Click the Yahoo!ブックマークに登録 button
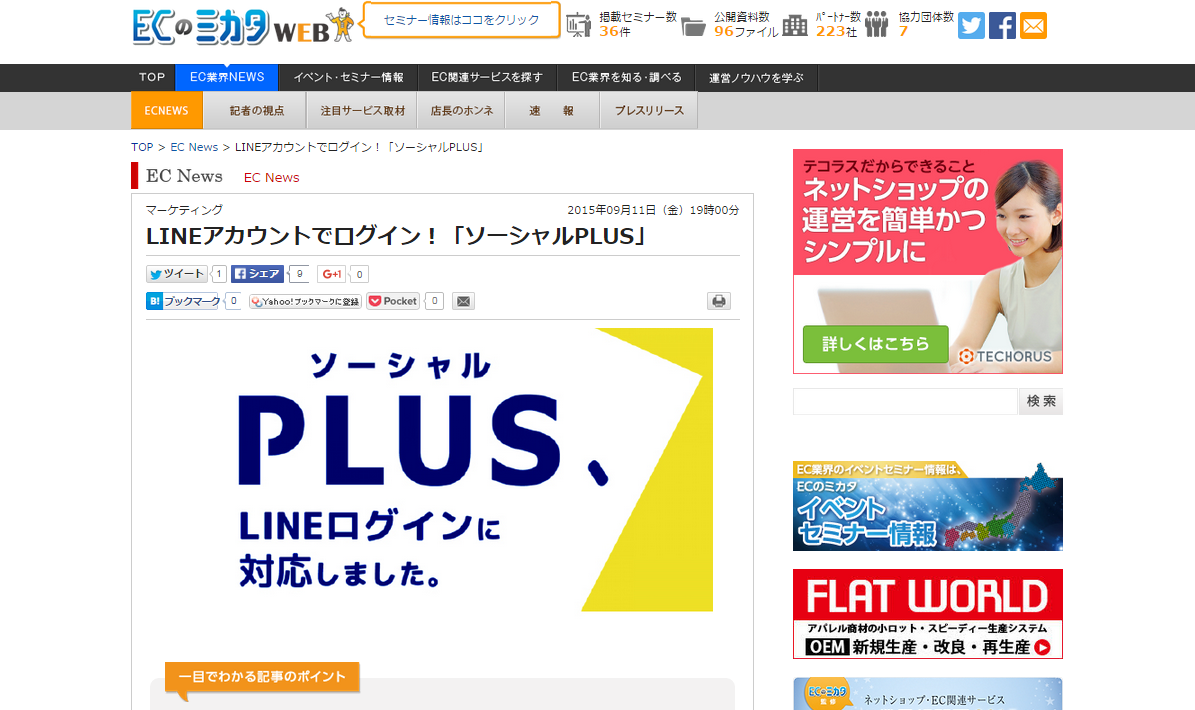The height and width of the screenshot is (710, 1195). (306, 301)
